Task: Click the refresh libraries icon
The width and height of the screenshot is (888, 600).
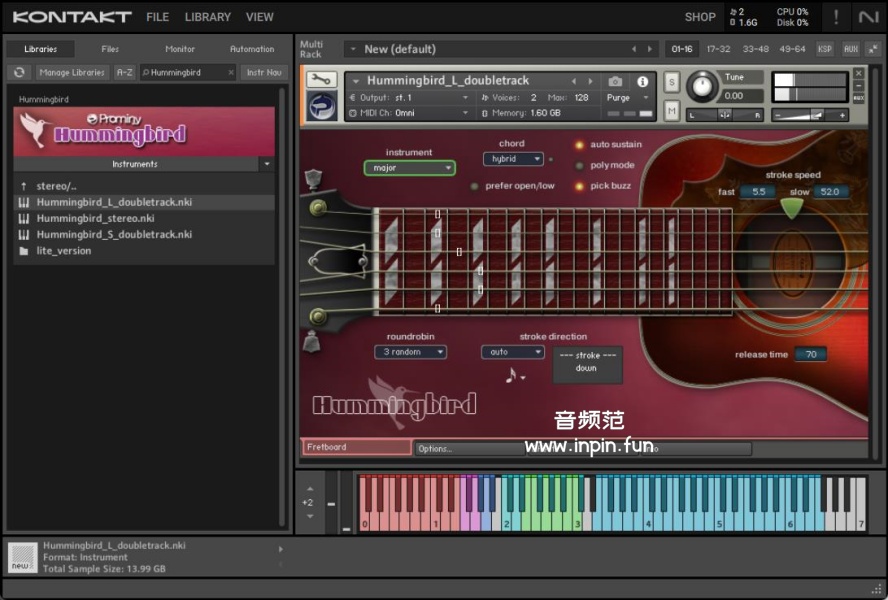Action: tap(19, 72)
